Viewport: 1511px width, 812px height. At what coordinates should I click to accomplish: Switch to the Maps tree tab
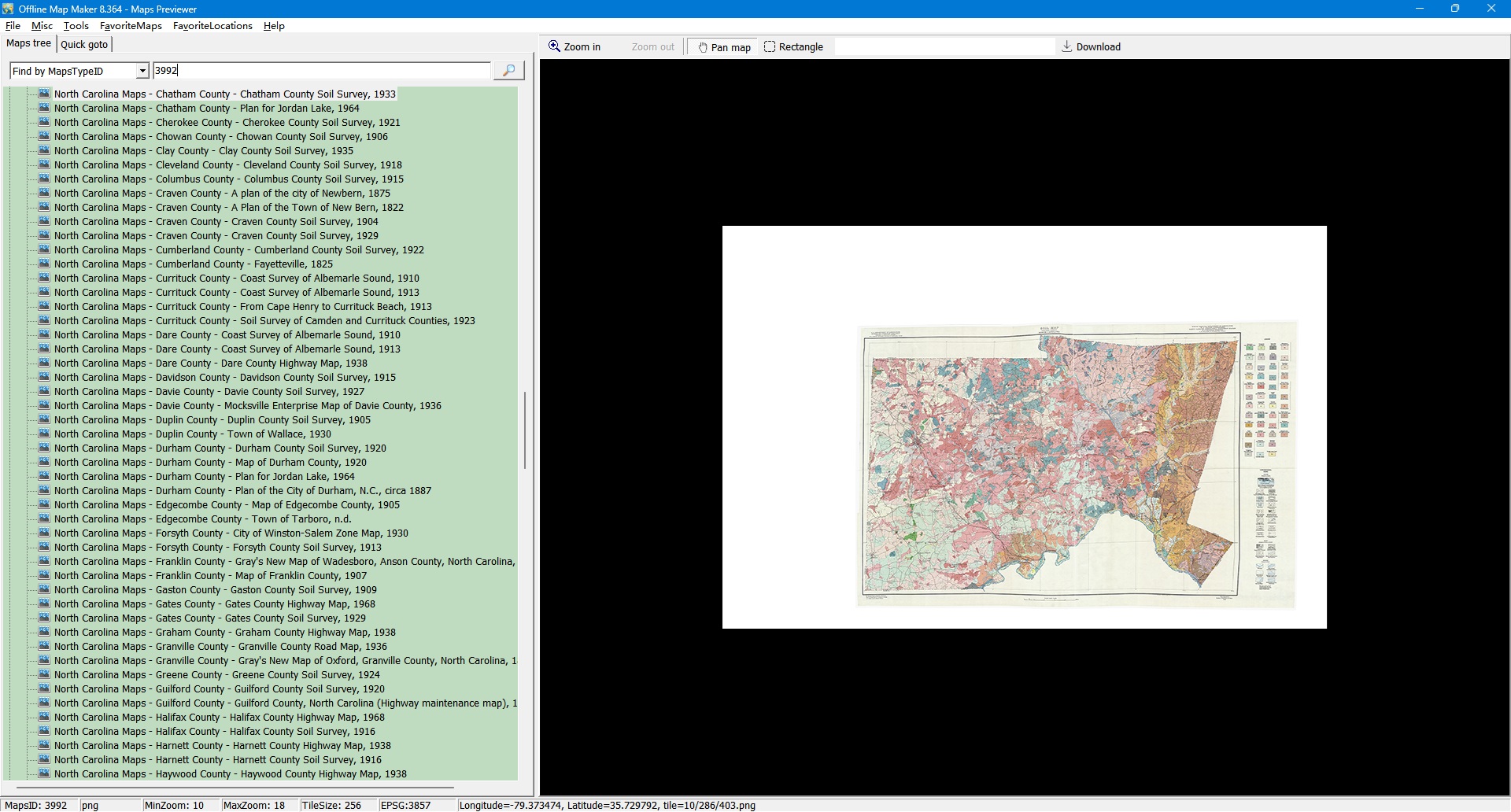click(28, 44)
